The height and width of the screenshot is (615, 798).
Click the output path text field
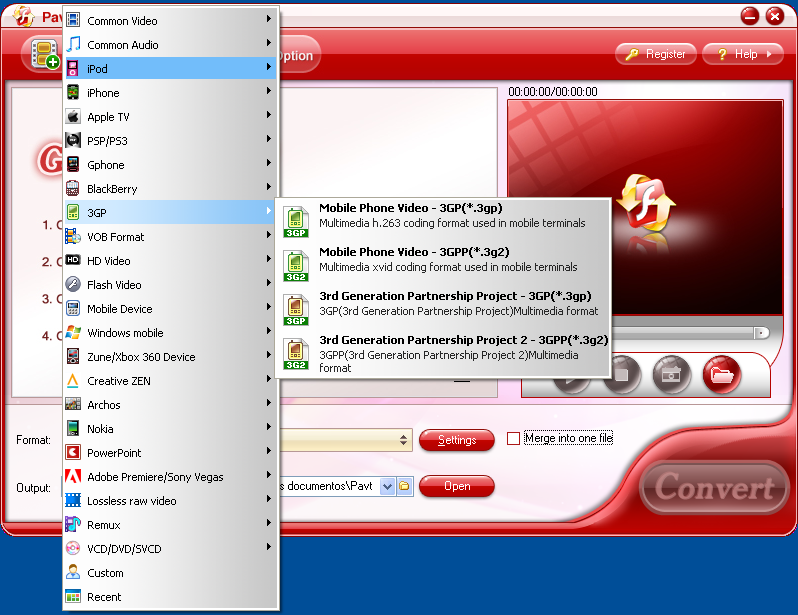pos(329,486)
